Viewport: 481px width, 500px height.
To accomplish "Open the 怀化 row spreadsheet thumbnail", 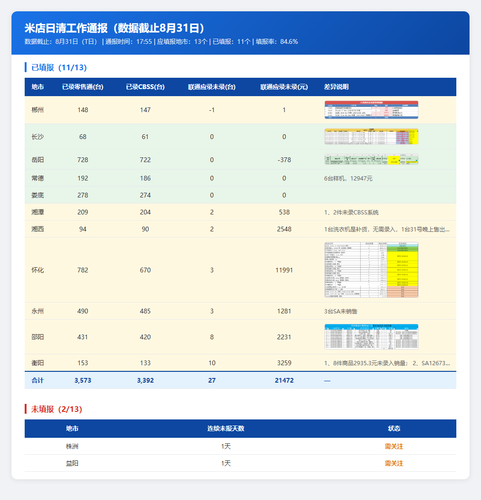I will pos(371,270).
